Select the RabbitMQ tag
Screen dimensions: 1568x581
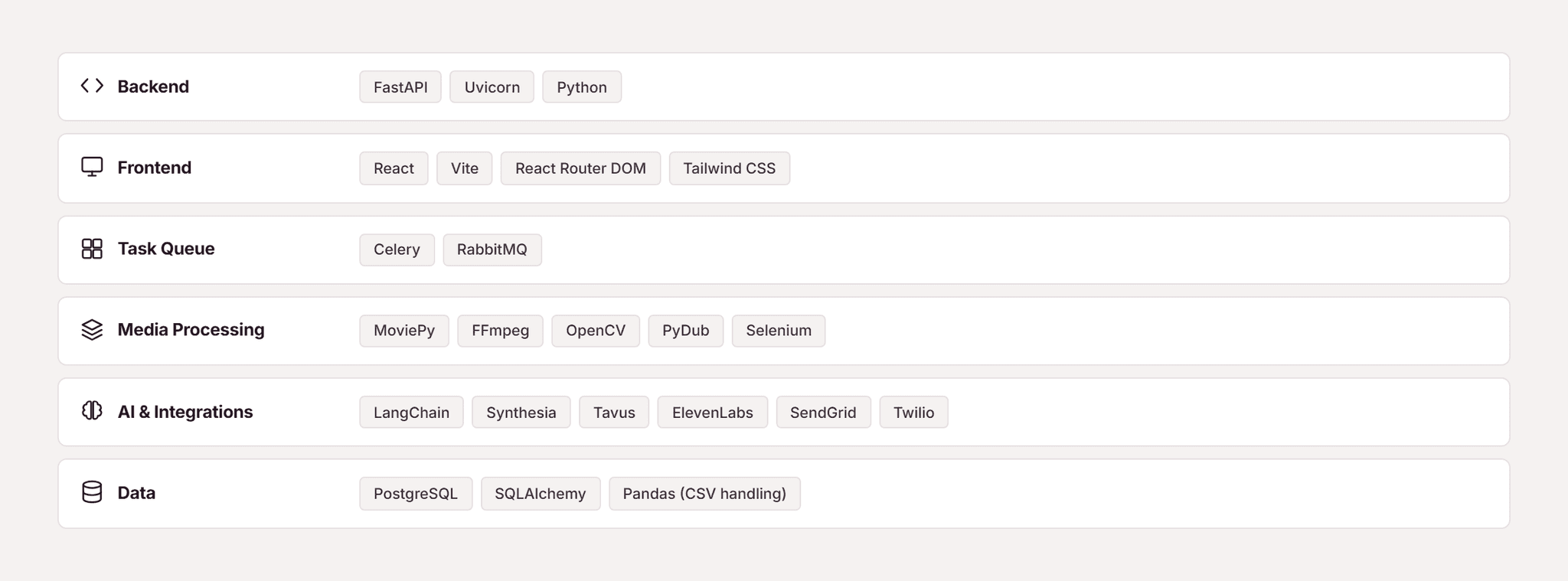492,250
